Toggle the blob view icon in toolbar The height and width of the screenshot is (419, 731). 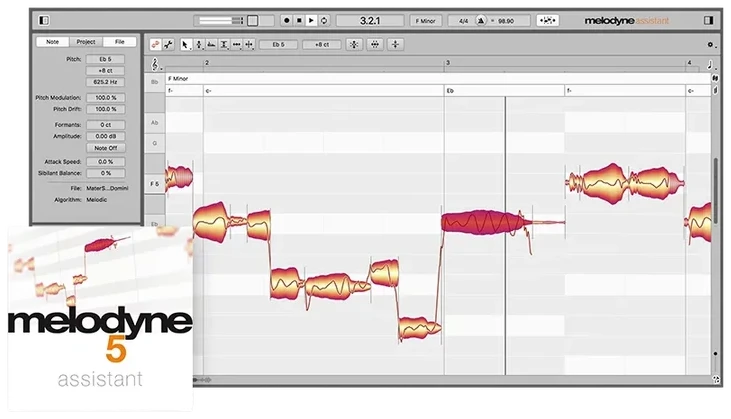click(155, 45)
